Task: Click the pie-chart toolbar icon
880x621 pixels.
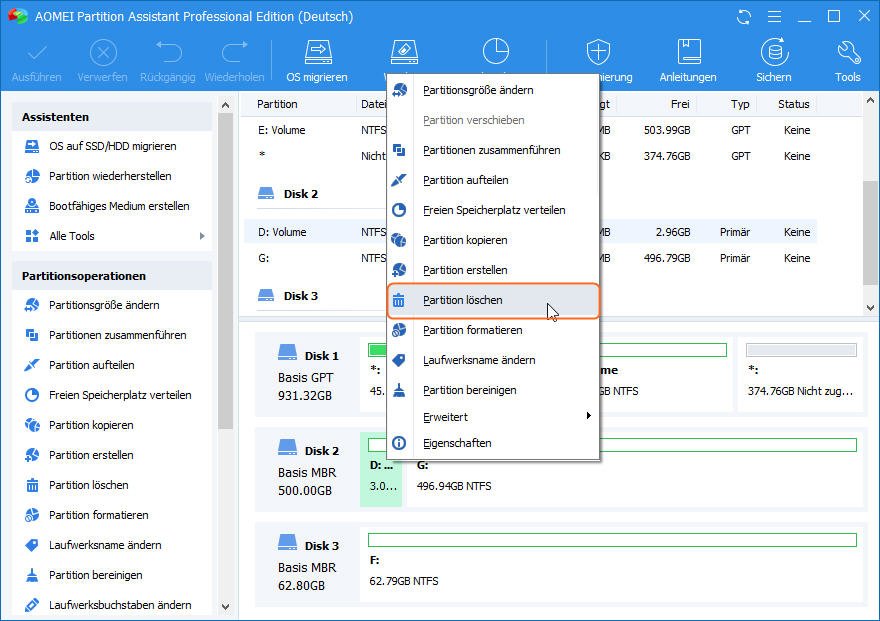Action: [496, 51]
